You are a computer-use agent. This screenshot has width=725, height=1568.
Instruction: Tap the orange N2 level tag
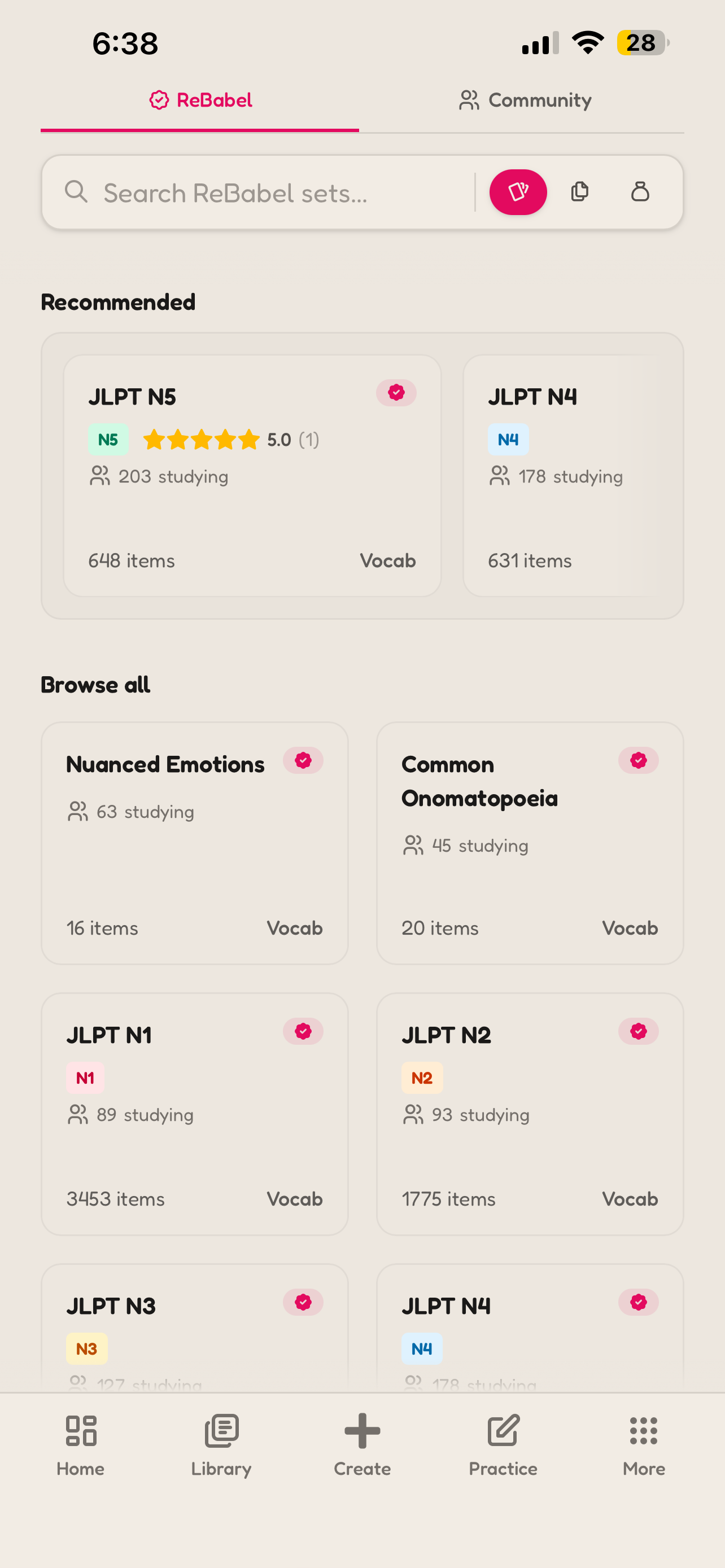click(x=422, y=1078)
